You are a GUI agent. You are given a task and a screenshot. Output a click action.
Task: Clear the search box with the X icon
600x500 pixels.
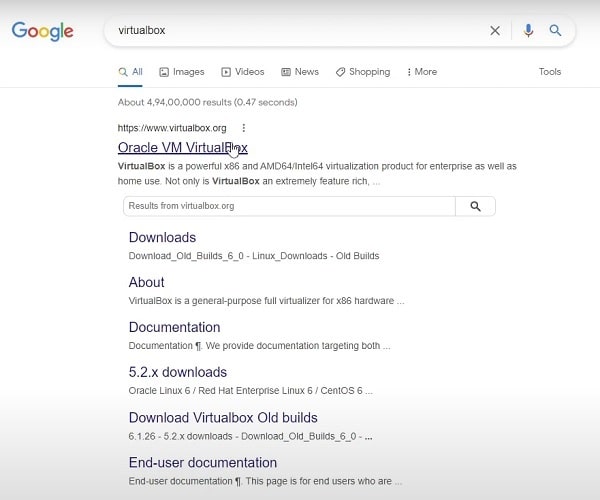[495, 31]
